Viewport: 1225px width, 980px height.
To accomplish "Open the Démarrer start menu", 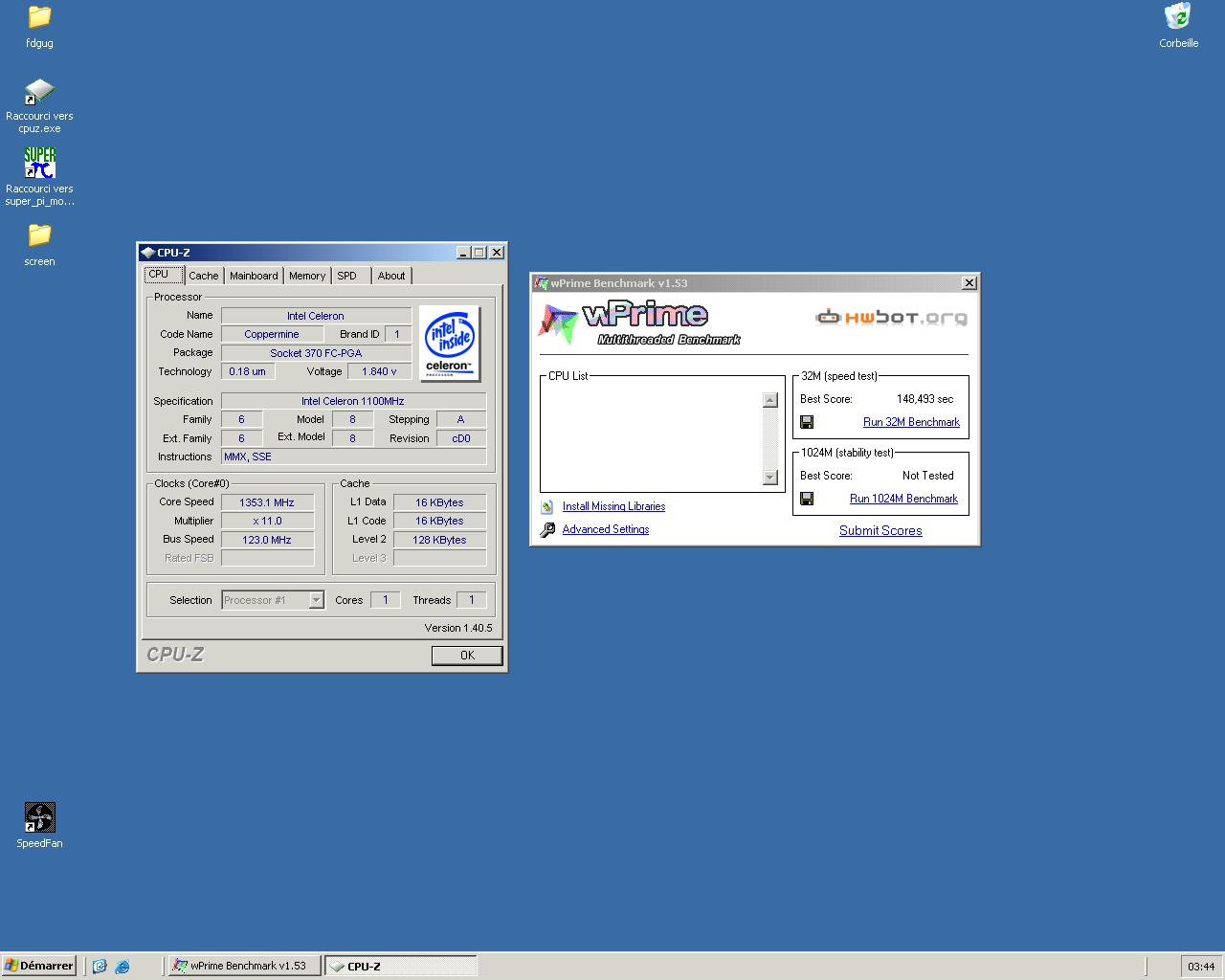I will (38, 966).
